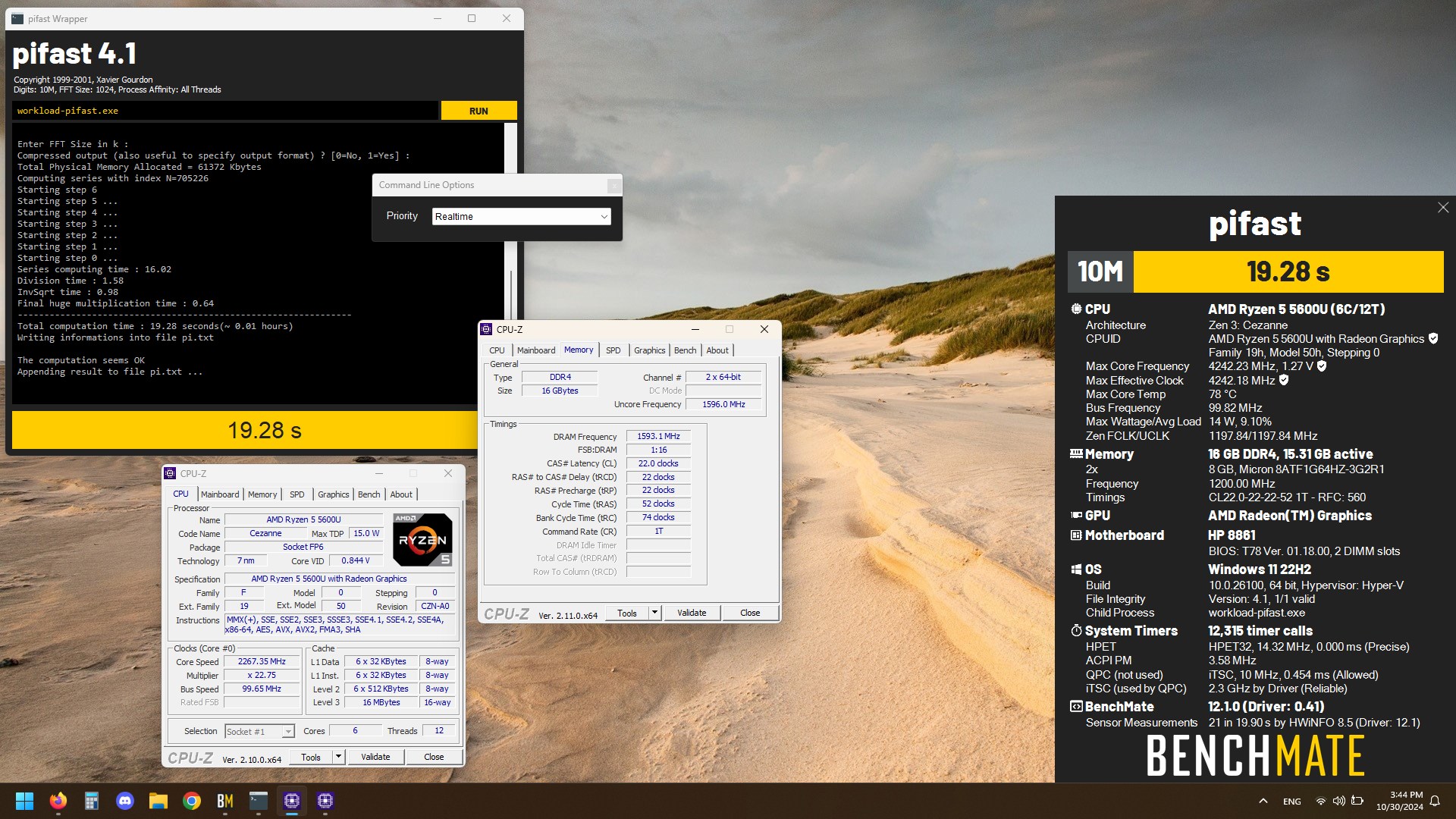Screen dimensions: 1456x819
Task: Show hidden system tray icons
Action: [x=1263, y=801]
